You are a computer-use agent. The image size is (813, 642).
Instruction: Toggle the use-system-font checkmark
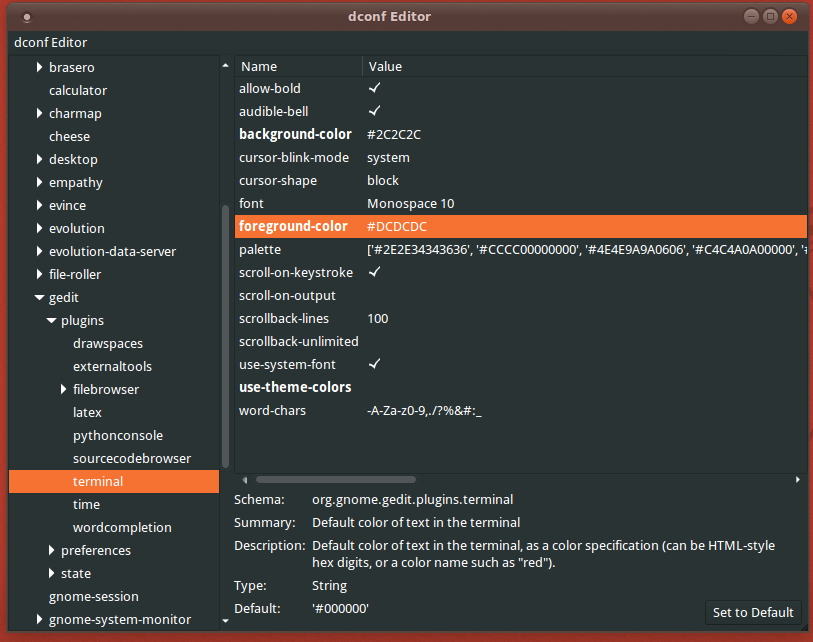click(x=374, y=364)
